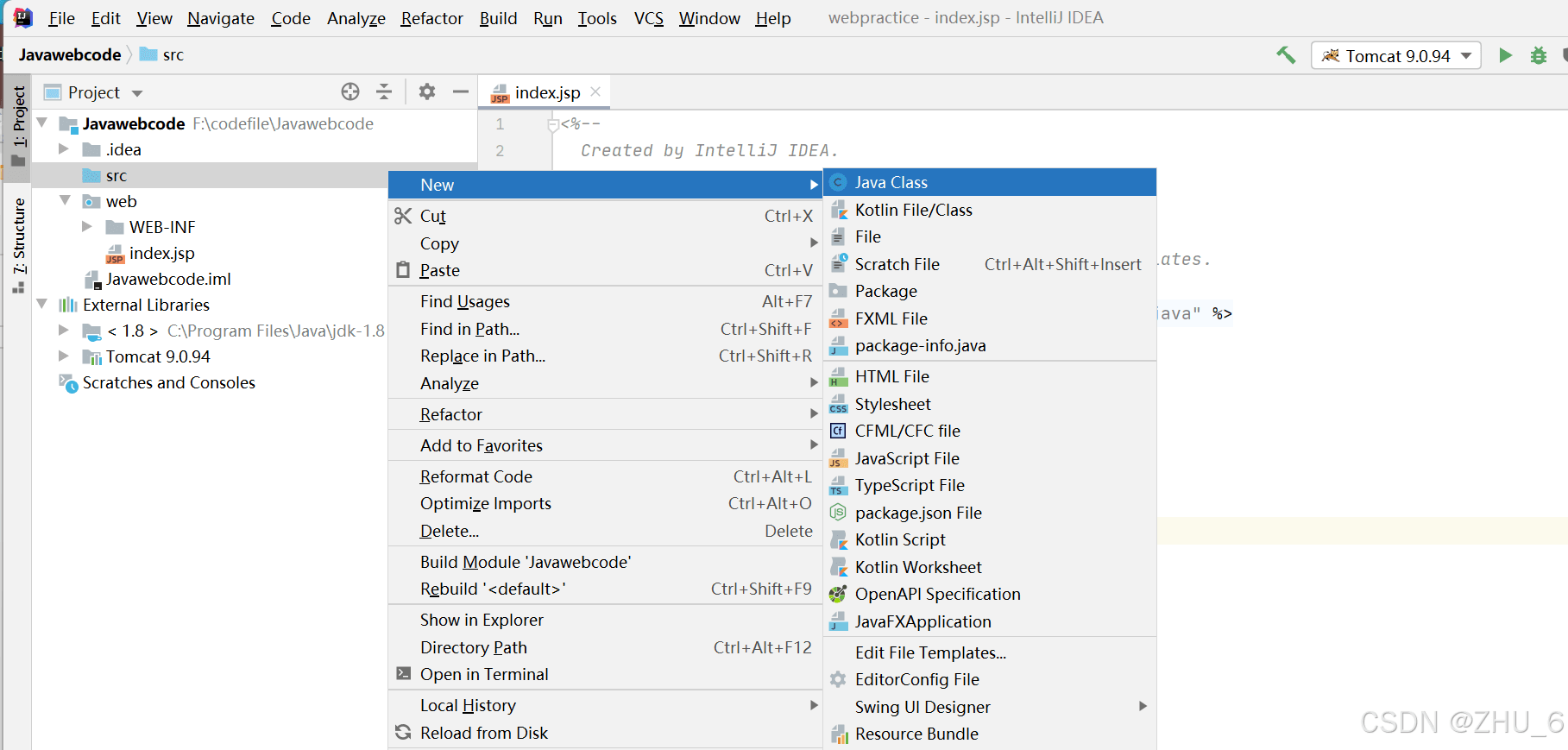This screenshot has width=1568, height=750.
Task: Expand the WEB-INF folder node
Action: point(86,226)
